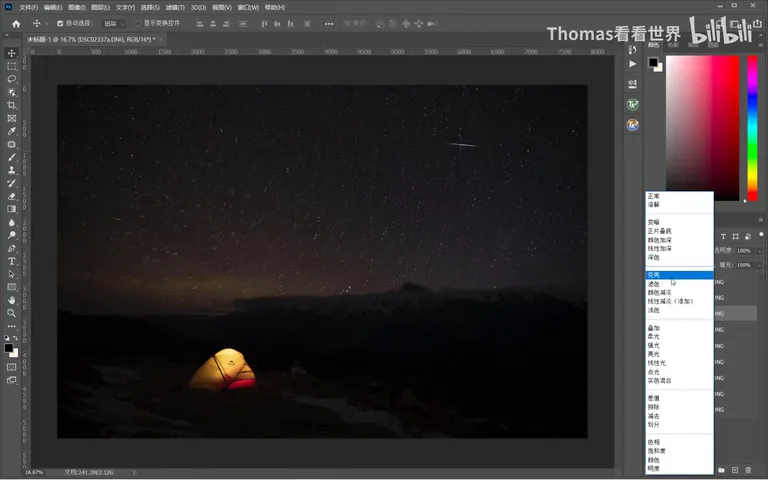This screenshot has width=768, height=480.
Task: Click the delete layer trash icon
Action: (748, 470)
